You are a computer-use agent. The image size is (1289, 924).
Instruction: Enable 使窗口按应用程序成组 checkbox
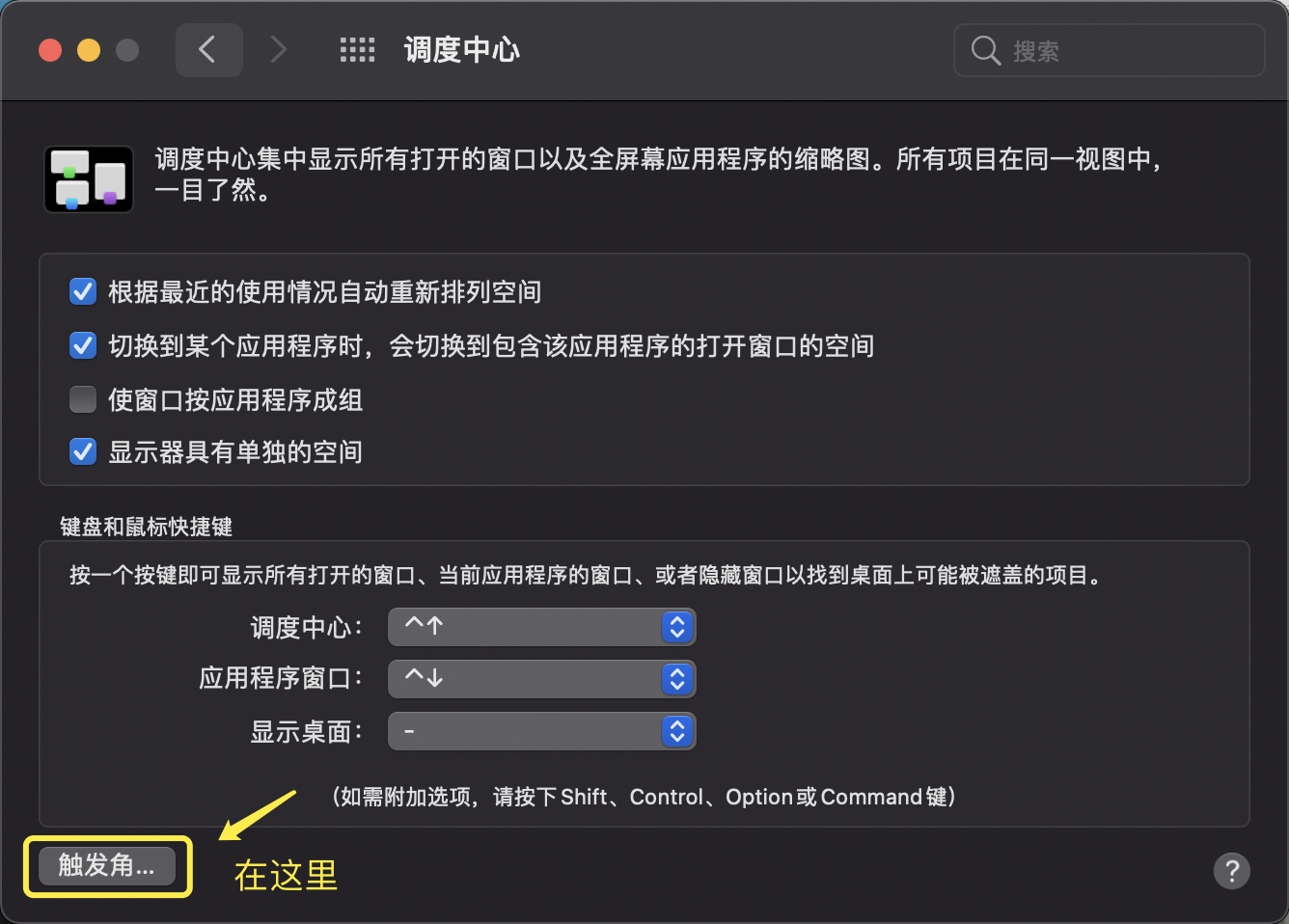[83, 399]
